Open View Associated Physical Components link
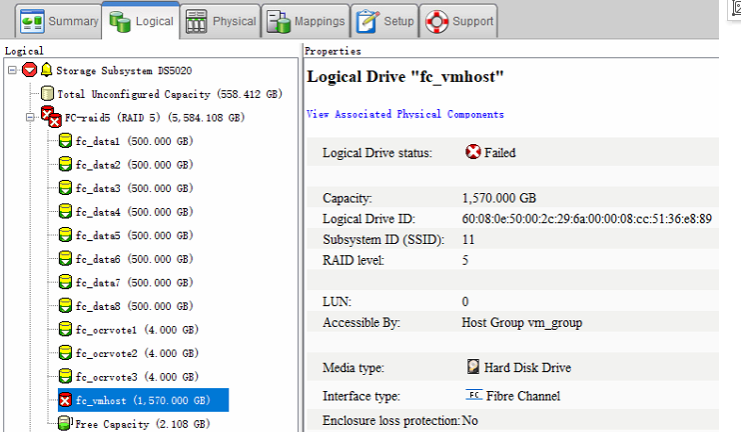This screenshot has width=741, height=433. tap(404, 115)
